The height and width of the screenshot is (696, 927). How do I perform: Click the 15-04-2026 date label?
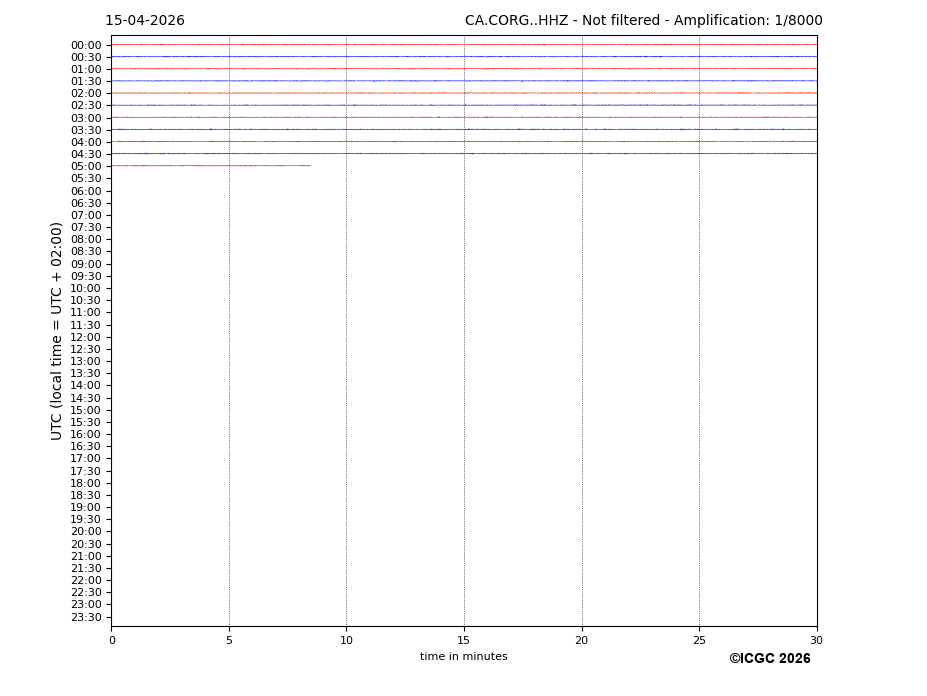pos(145,21)
